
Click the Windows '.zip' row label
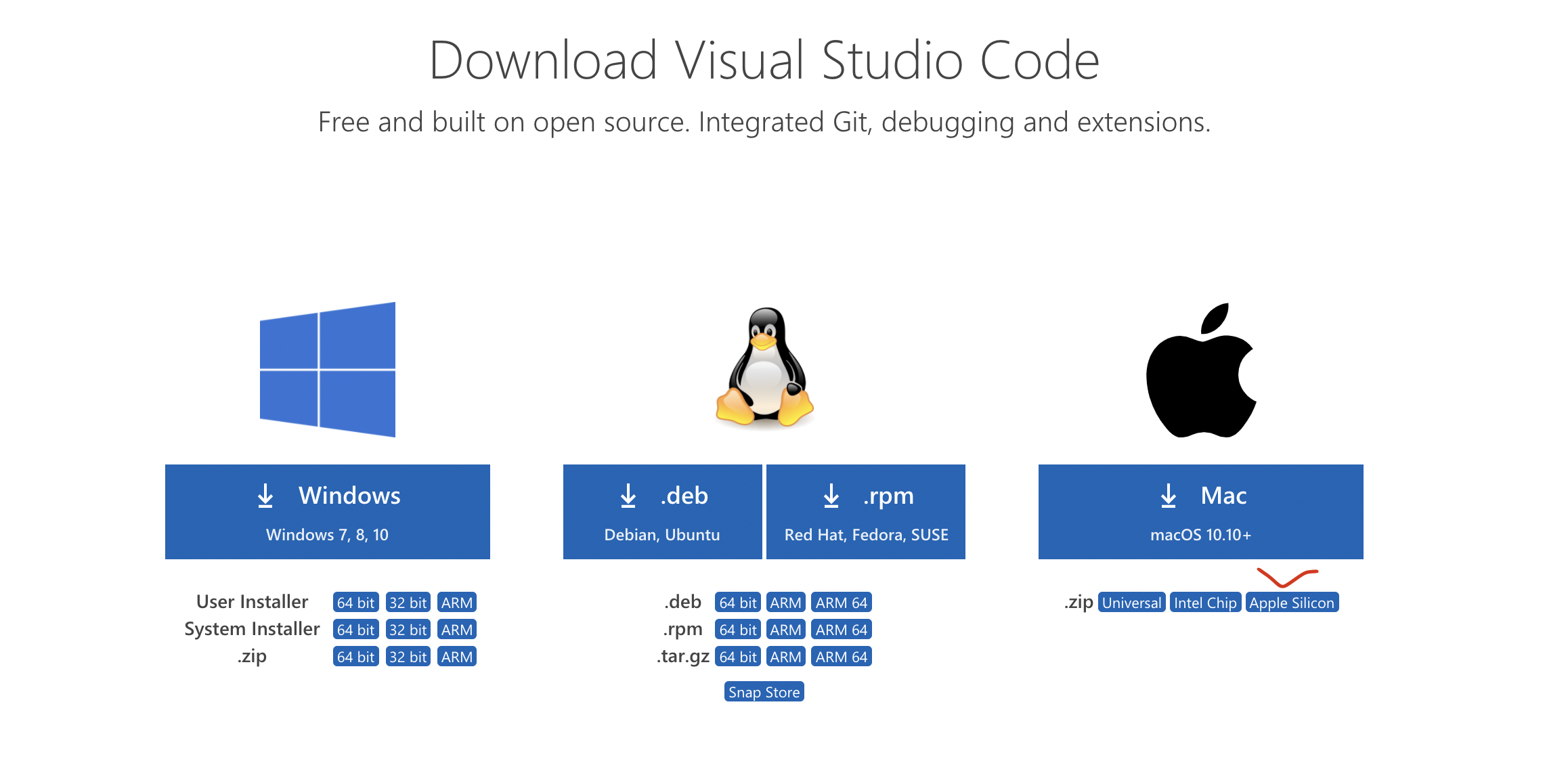[x=252, y=656]
